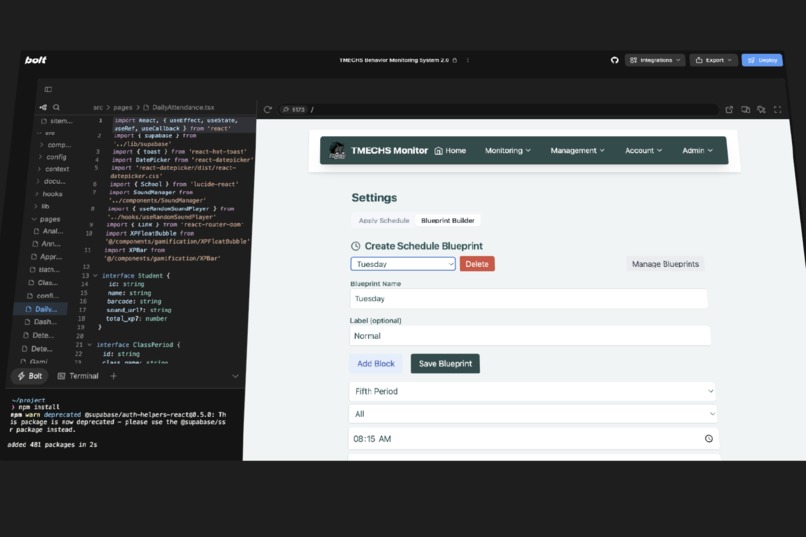Click DailyAttendance.tsx in breadcrumb
806x537 pixels.
pos(178,107)
